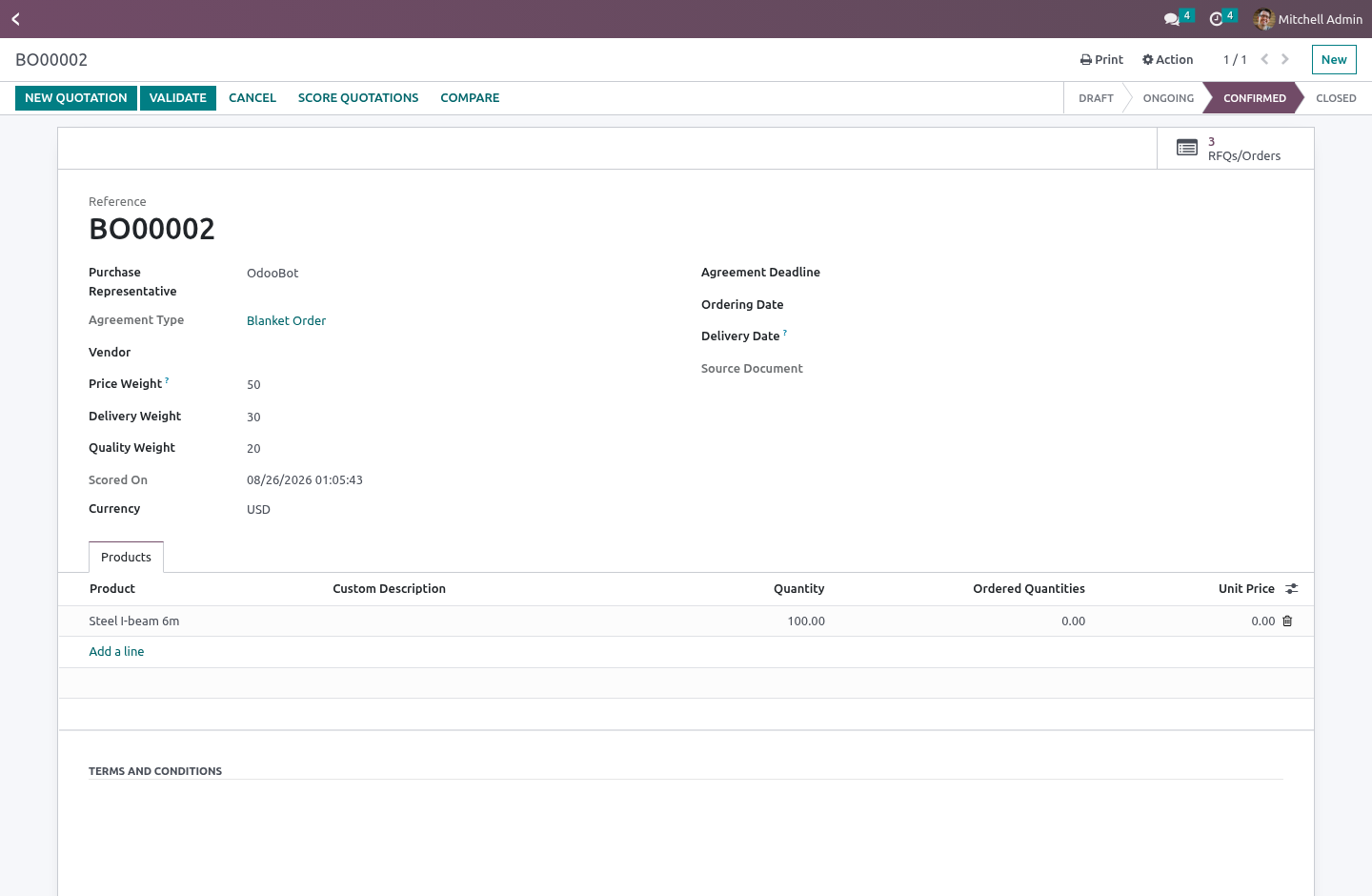This screenshot has width=1372, height=896.
Task: Click the Delivery Date field
Action: coord(1071,336)
